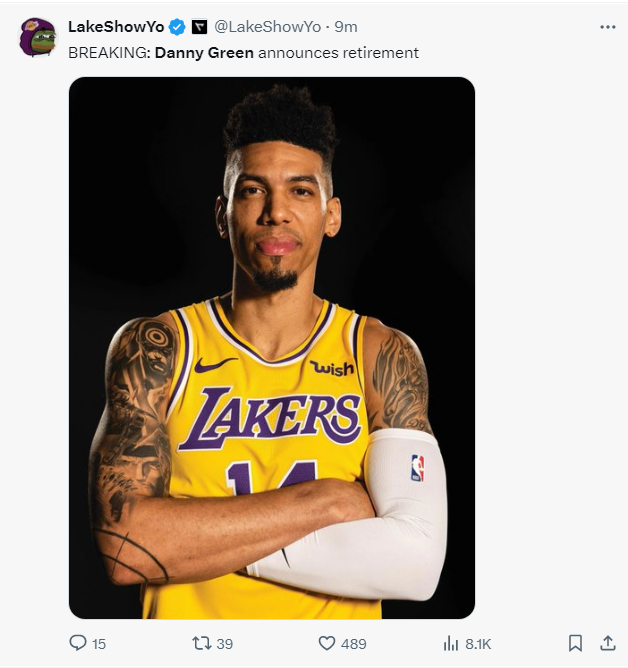Click the repost count of 39
628x668 pixels.
(225, 644)
